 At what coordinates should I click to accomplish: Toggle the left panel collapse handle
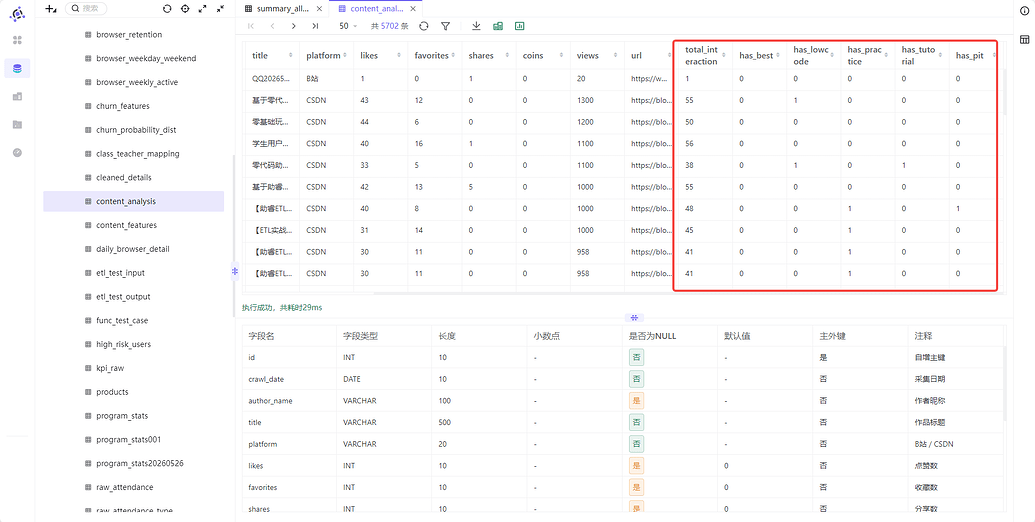(x=234, y=271)
